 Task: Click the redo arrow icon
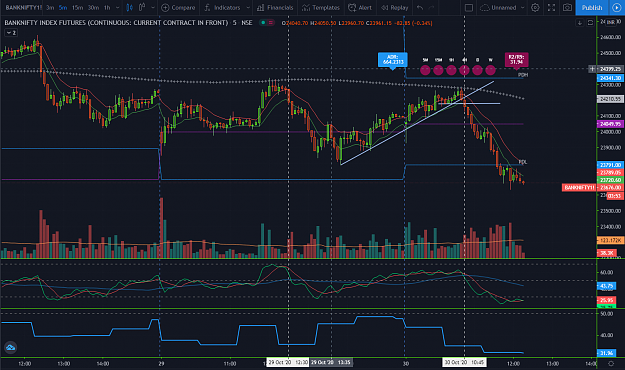point(431,8)
